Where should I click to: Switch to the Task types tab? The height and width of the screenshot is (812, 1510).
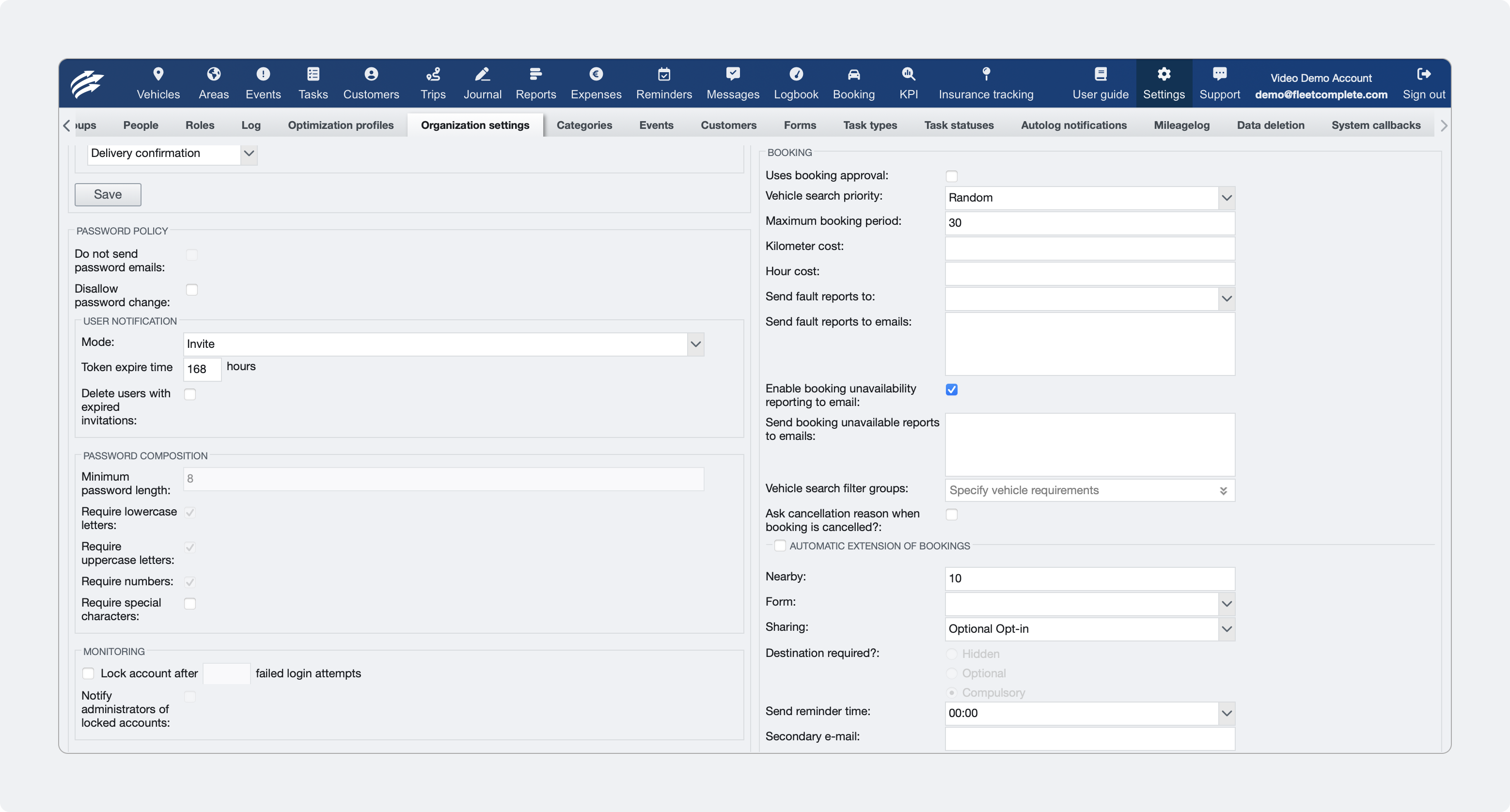click(870, 125)
